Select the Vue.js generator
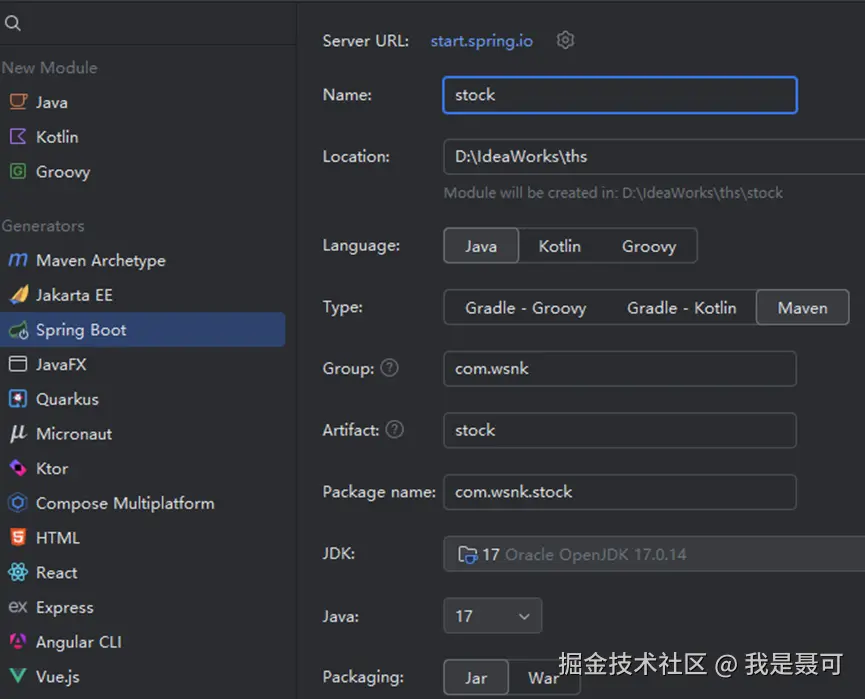This screenshot has width=865, height=699. coord(142,676)
